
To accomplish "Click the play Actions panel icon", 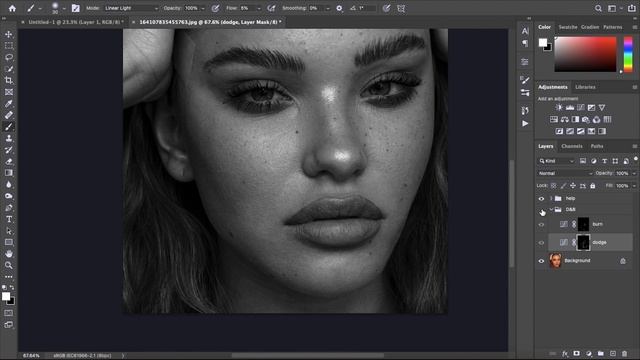I will [525, 123].
